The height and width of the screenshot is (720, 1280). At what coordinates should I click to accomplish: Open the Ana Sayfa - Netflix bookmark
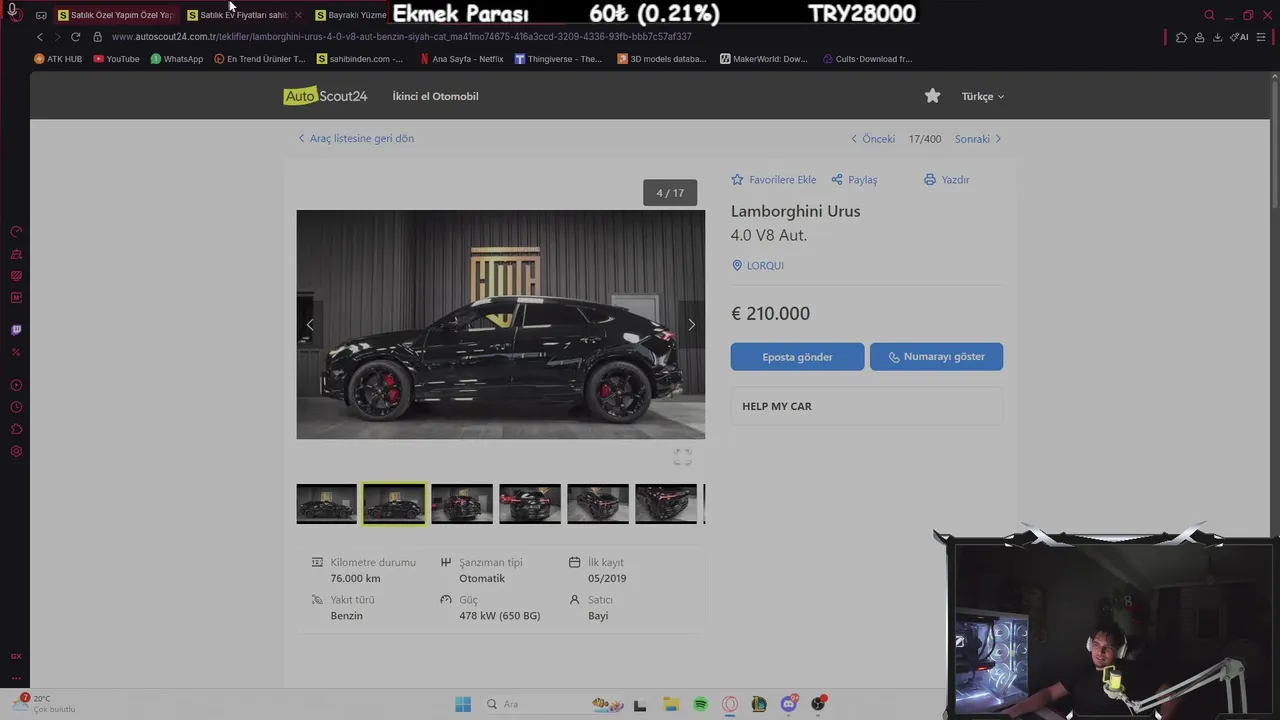click(461, 59)
